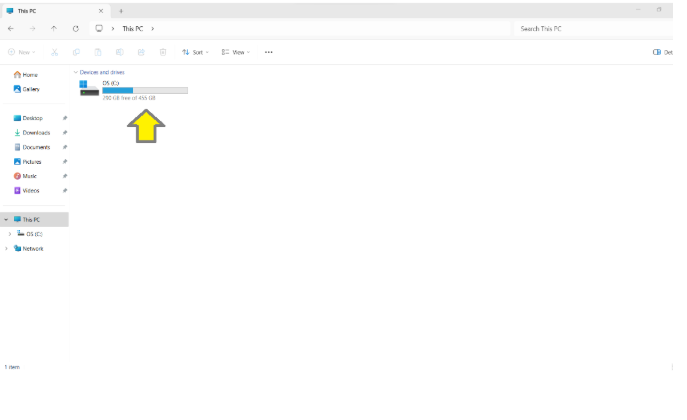The width and height of the screenshot is (687, 420).
Task: Expand the Network tree node
Action: point(8,248)
